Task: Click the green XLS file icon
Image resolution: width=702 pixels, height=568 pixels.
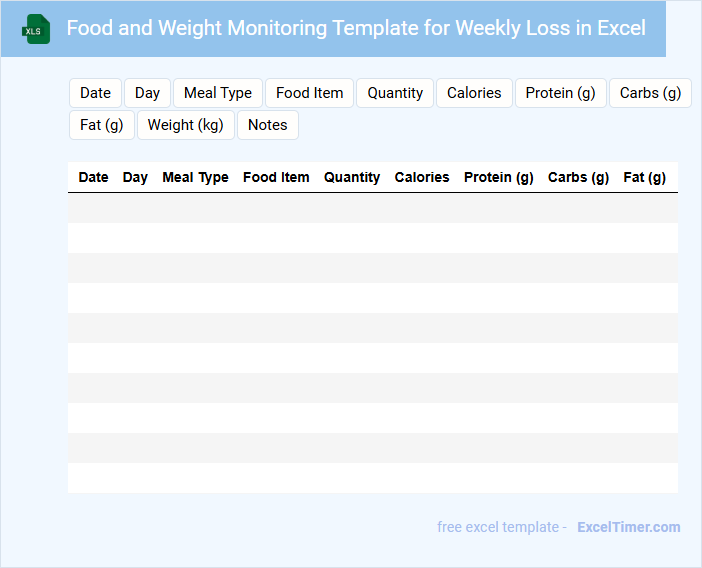Action: (36, 29)
